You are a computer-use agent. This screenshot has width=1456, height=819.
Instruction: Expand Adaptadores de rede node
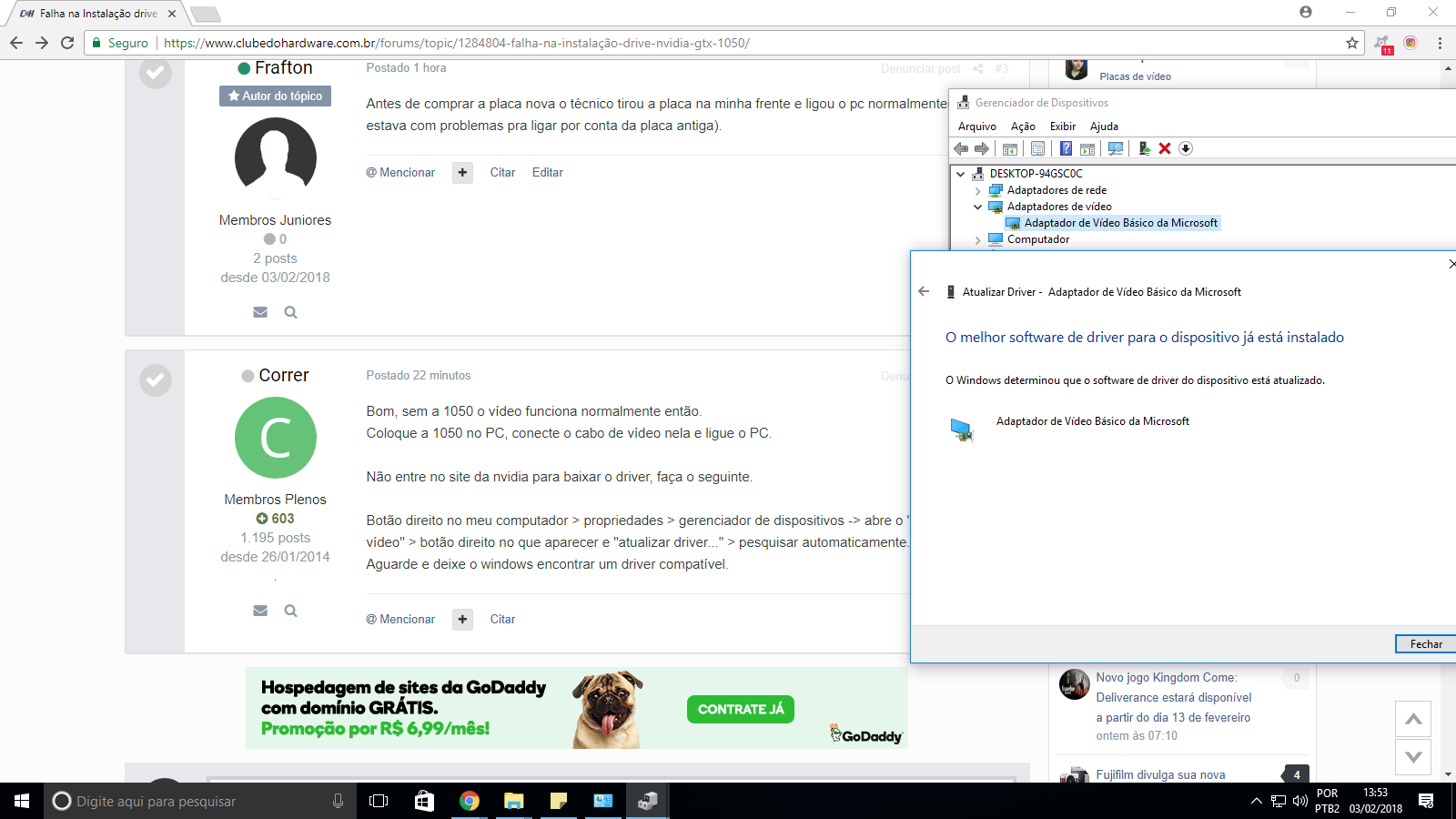977,191
